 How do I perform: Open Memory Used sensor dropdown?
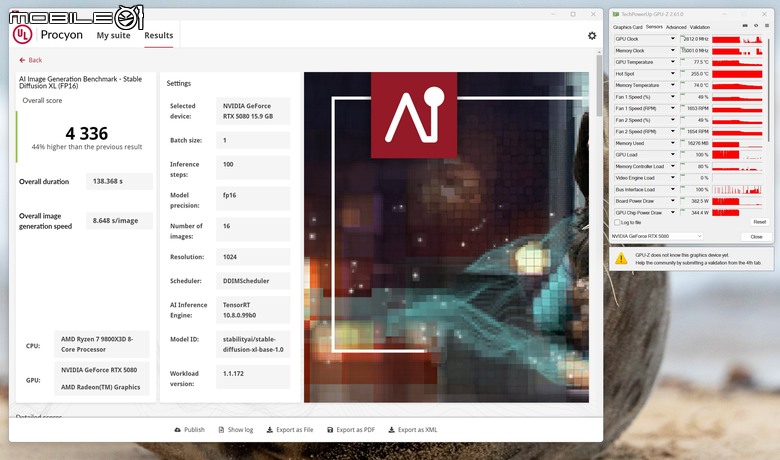(673, 143)
